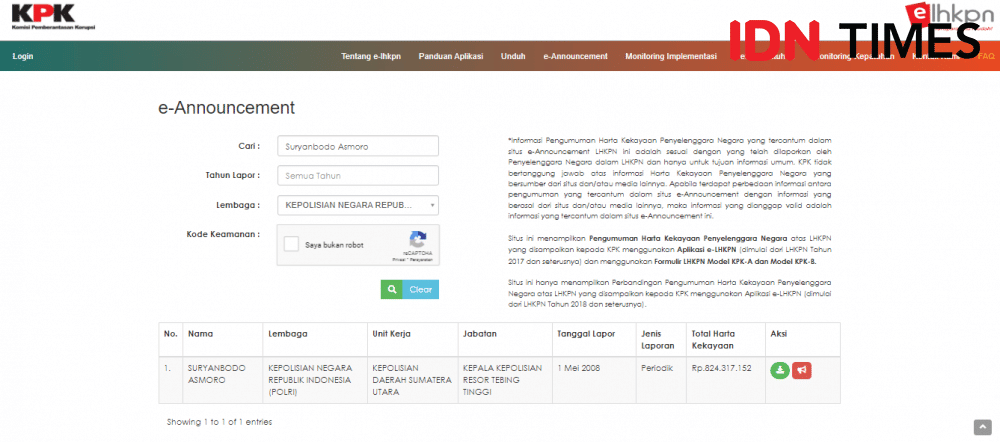This screenshot has height=442, width=1000.
Task: Click the e-lhkpn logo at top right
Action: 953,14
